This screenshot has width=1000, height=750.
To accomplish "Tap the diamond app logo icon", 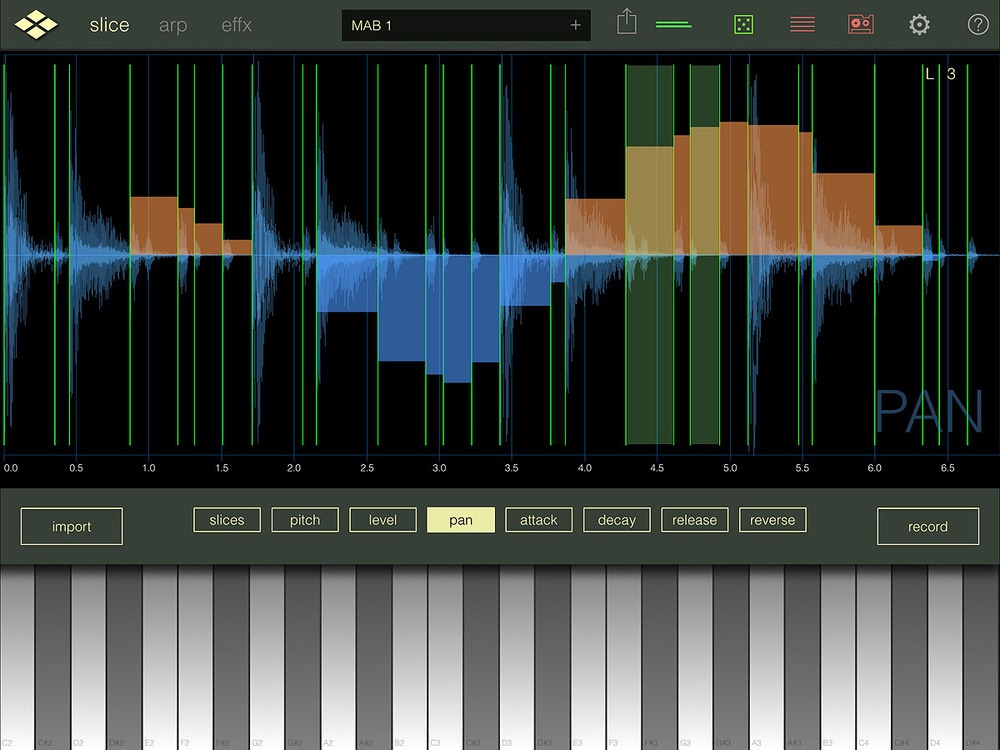I will click(x=36, y=25).
